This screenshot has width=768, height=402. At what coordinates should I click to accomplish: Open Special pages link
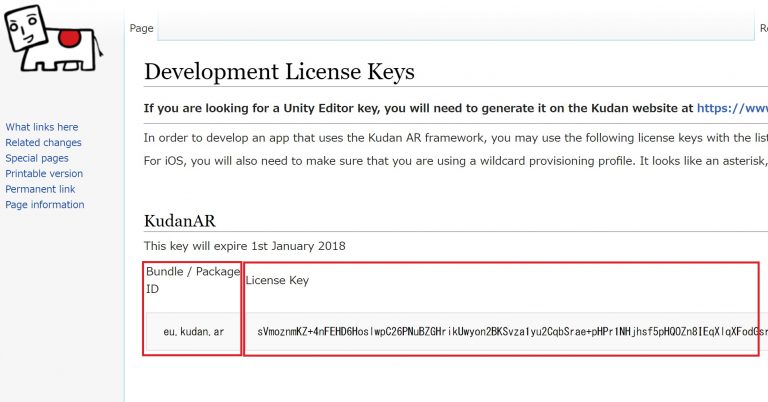click(x=37, y=158)
